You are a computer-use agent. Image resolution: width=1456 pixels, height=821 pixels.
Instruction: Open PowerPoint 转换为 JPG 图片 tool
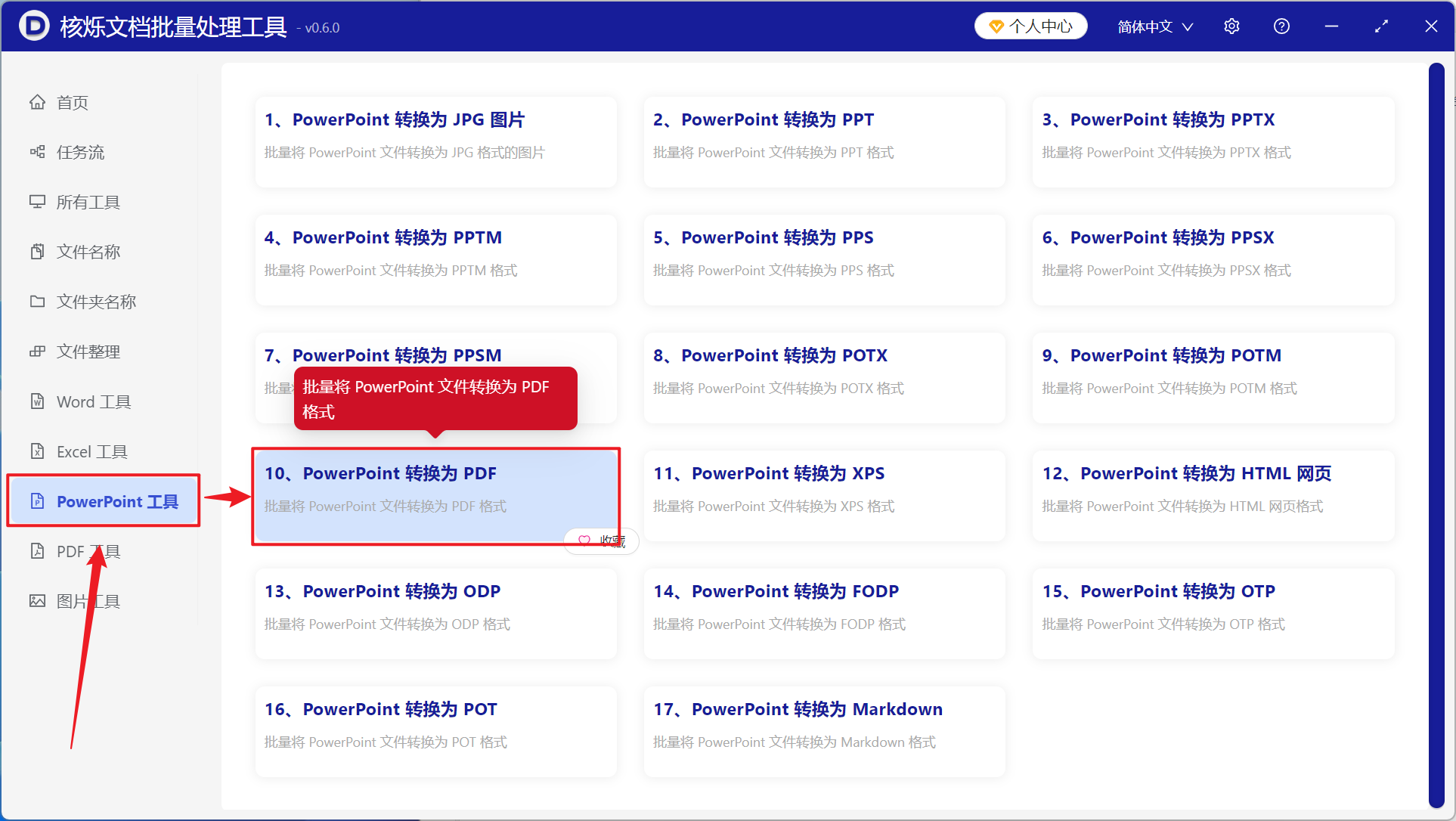436,142
